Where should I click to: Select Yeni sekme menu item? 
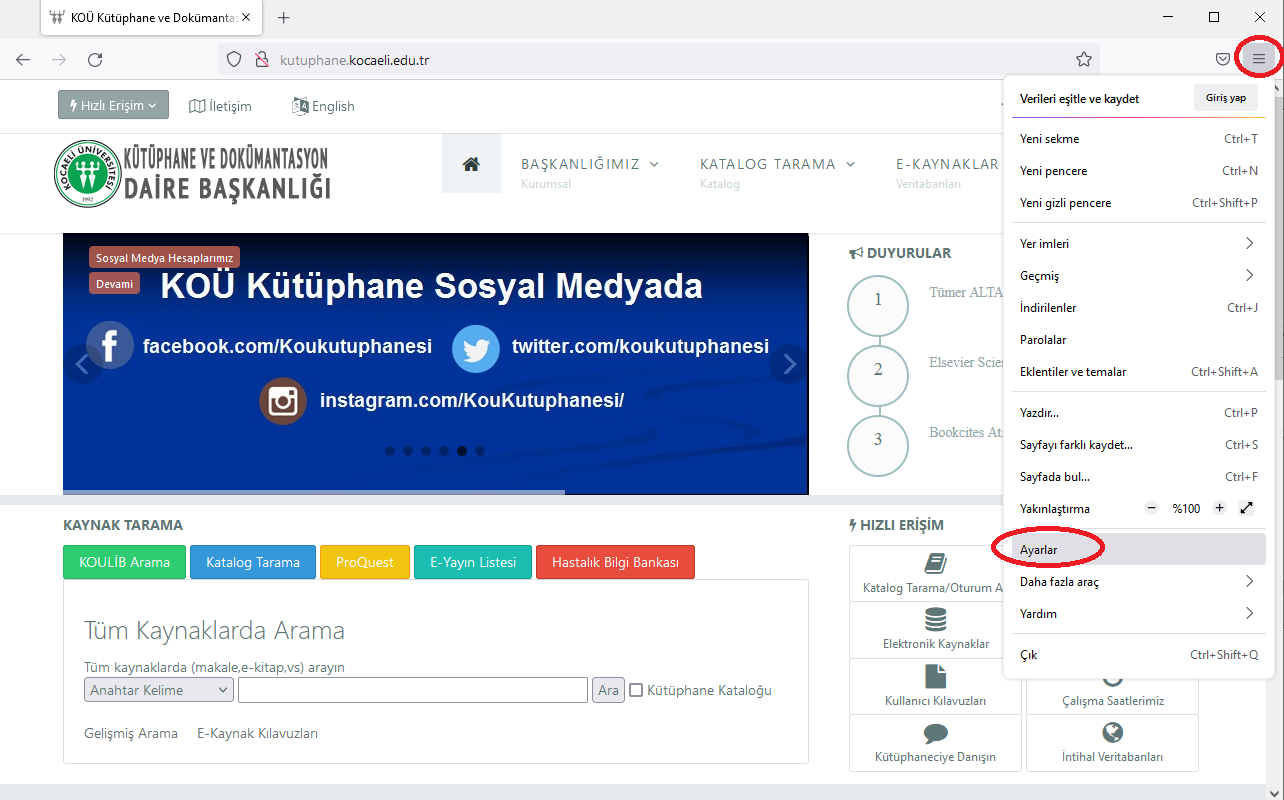pos(1138,139)
